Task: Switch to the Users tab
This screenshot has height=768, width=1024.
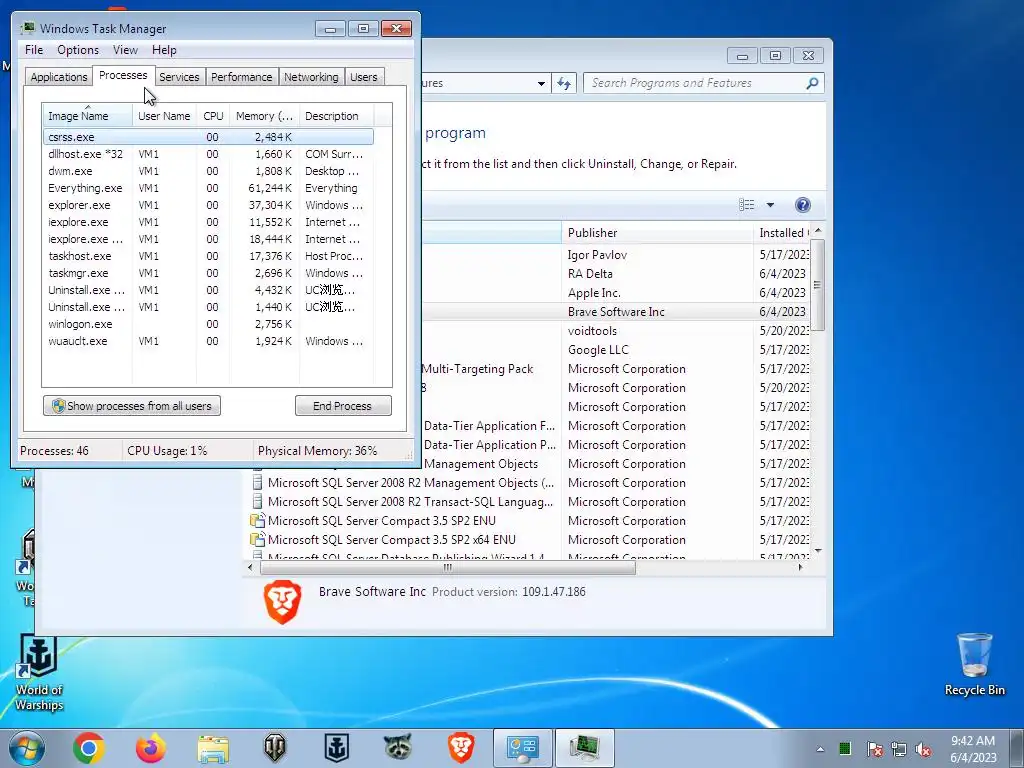Action: click(363, 77)
